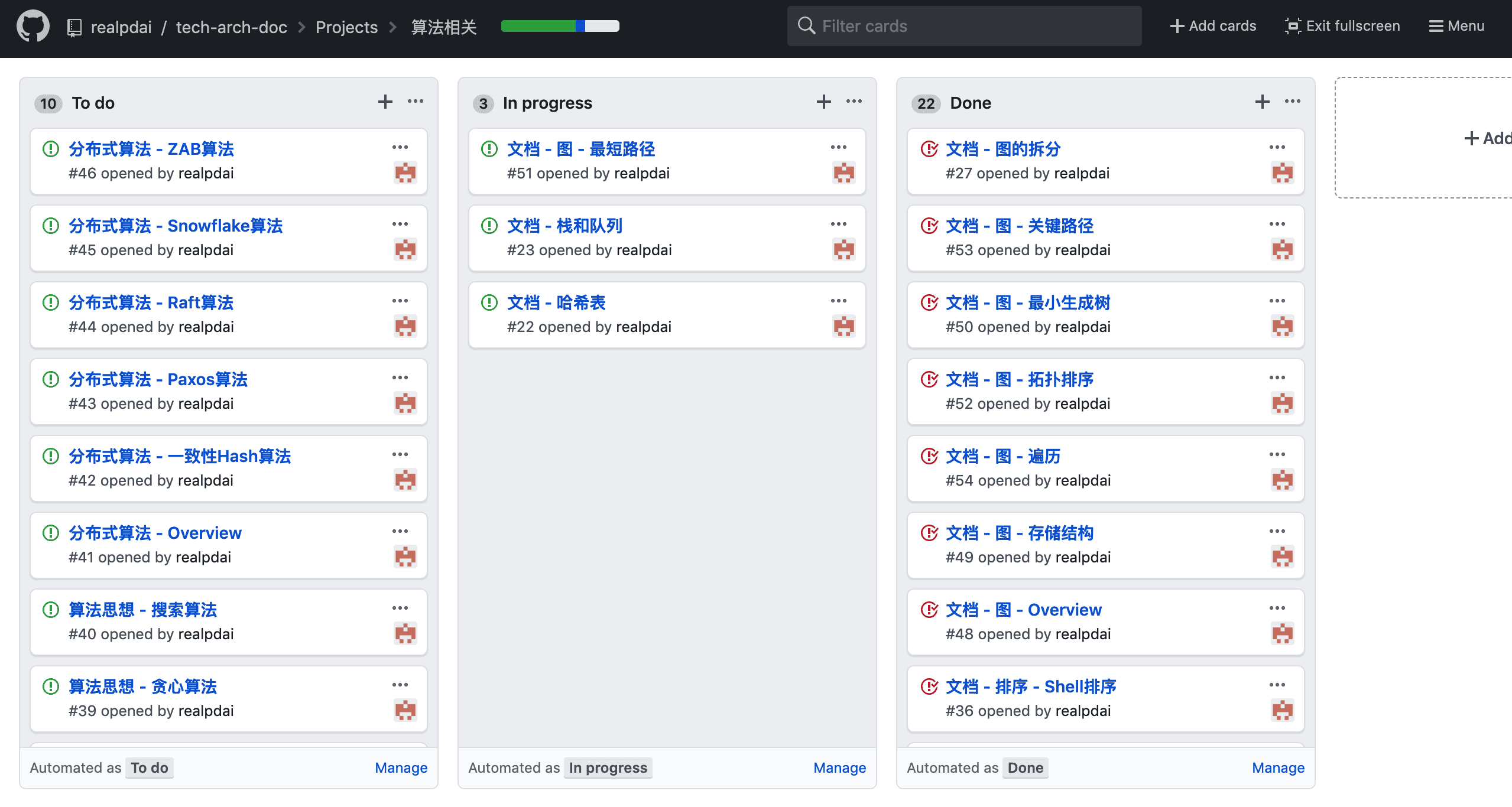This screenshot has width=1512, height=807.
Task: Open card menu for 文档 - 图 - 遍历
Action: click(x=1277, y=454)
